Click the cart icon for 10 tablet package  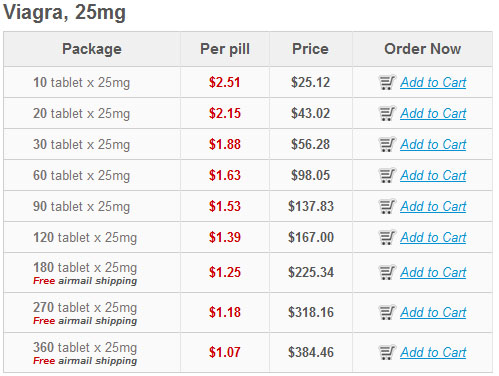387,82
